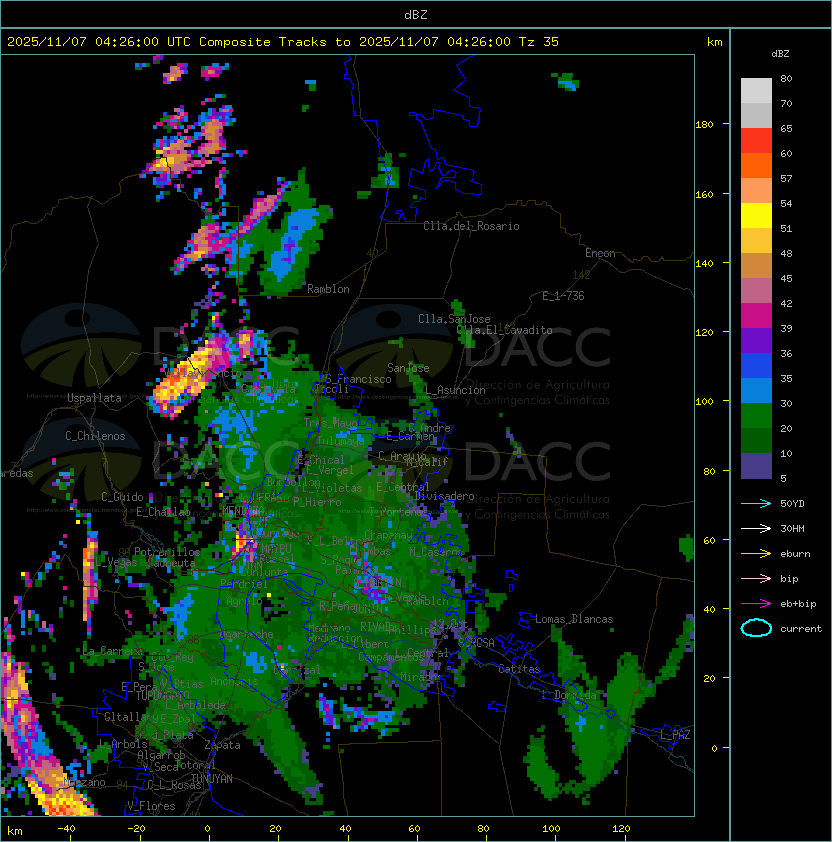Click the 'Clla.del_Rosario' place label

click(x=471, y=226)
